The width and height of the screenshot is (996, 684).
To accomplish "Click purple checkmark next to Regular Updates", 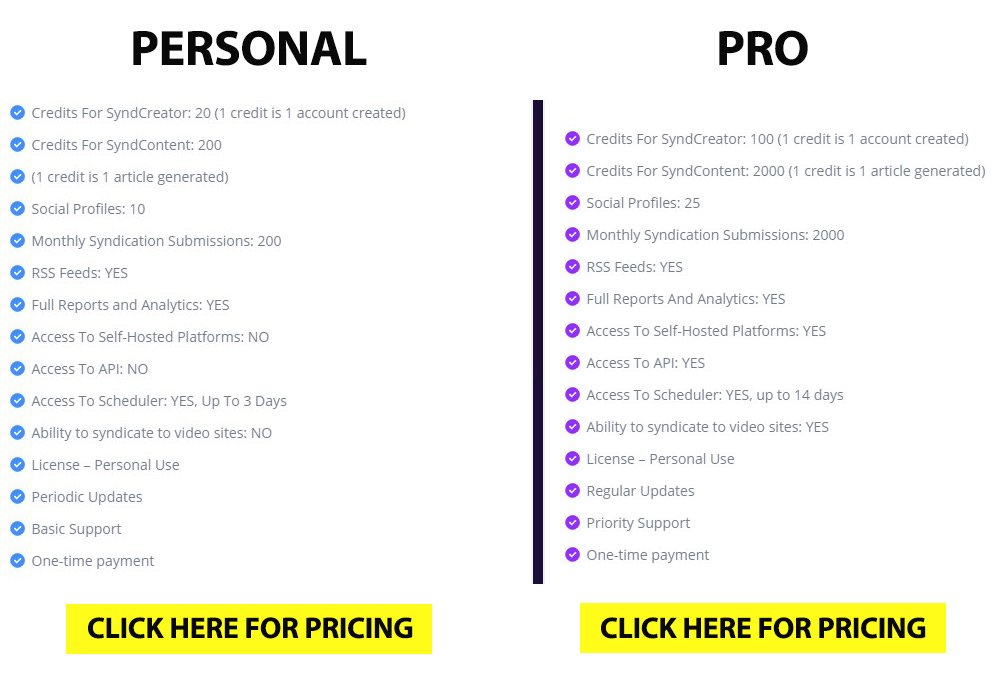I will (x=572, y=491).
